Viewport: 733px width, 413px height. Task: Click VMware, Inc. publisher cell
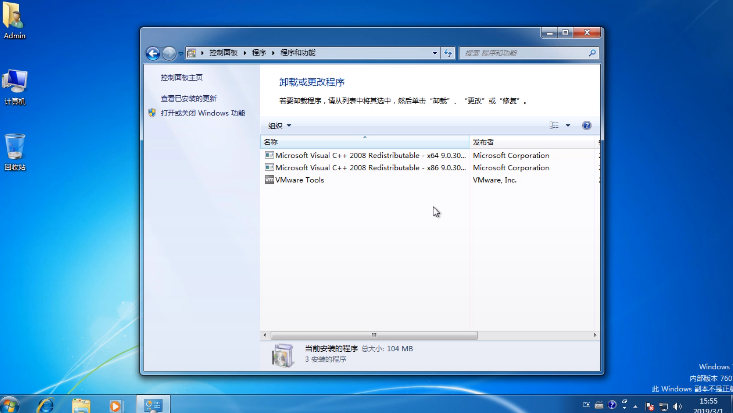(495, 180)
